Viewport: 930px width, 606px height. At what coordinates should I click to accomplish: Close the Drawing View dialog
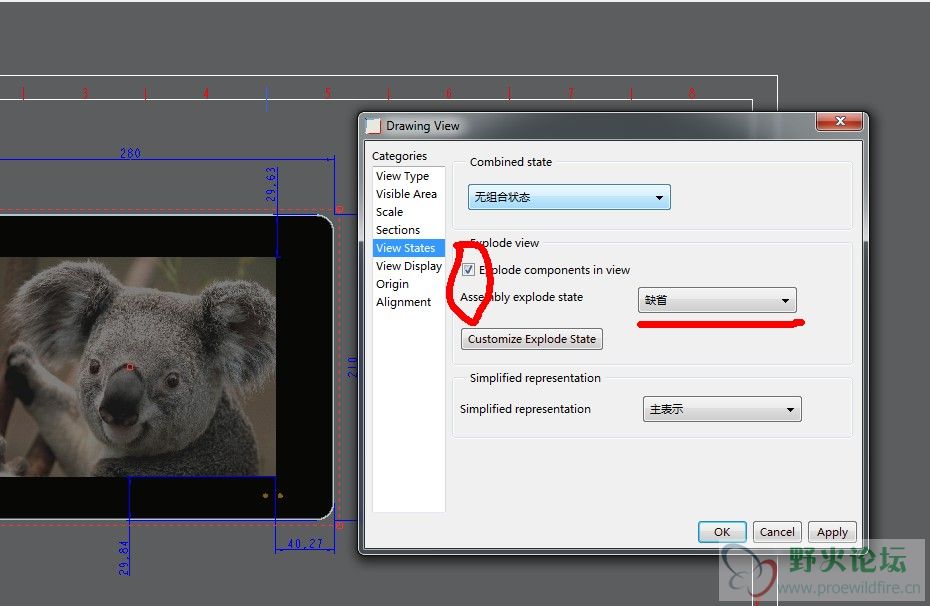tap(839, 121)
